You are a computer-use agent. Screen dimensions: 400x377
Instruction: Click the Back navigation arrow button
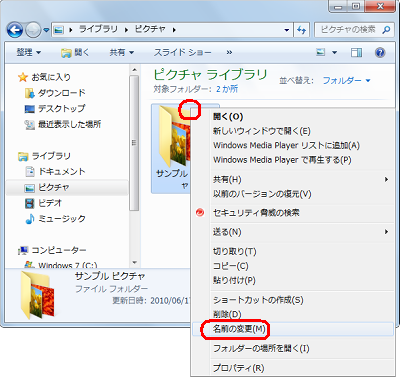click(x=15, y=30)
